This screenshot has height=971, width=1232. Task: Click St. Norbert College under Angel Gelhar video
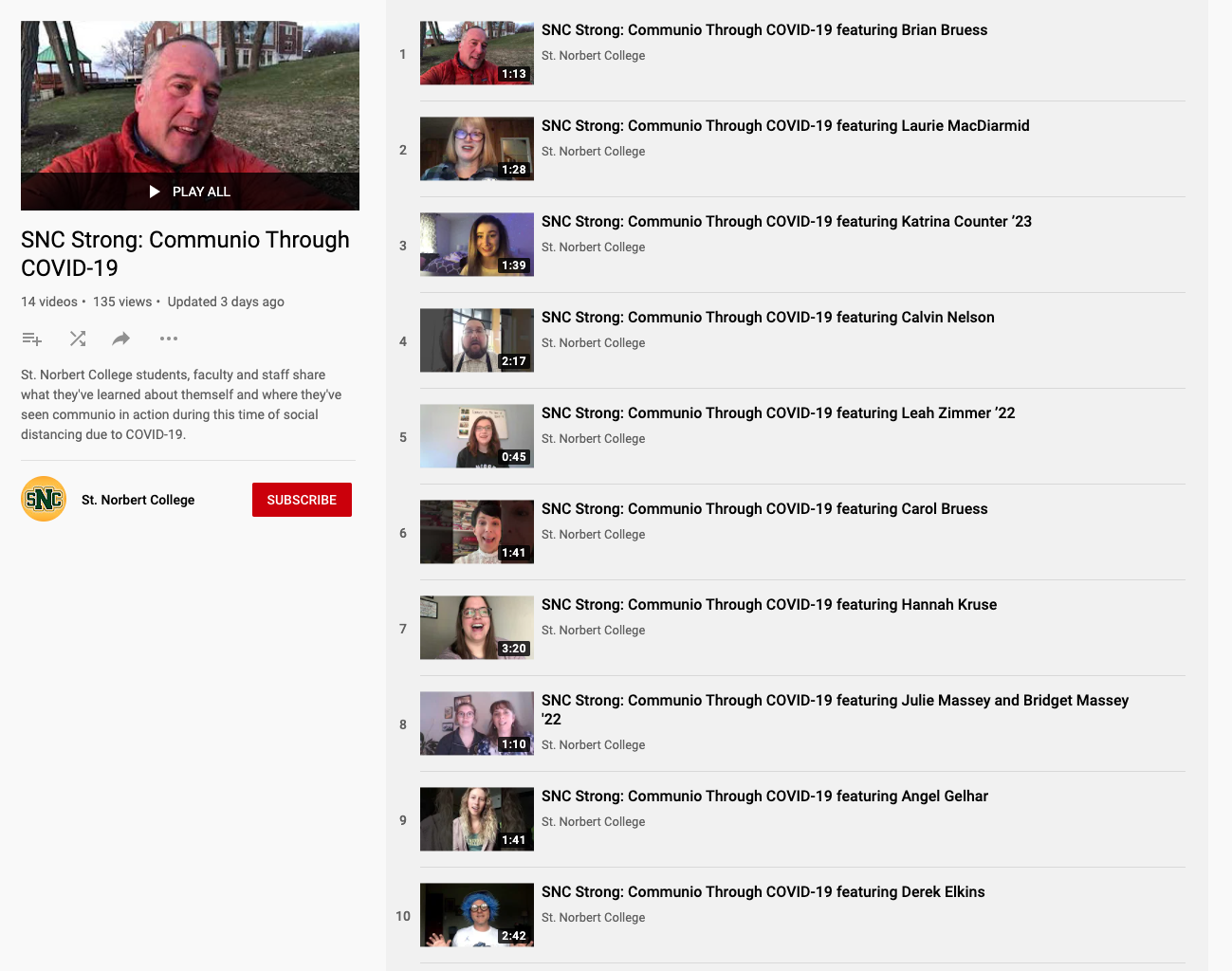(593, 822)
